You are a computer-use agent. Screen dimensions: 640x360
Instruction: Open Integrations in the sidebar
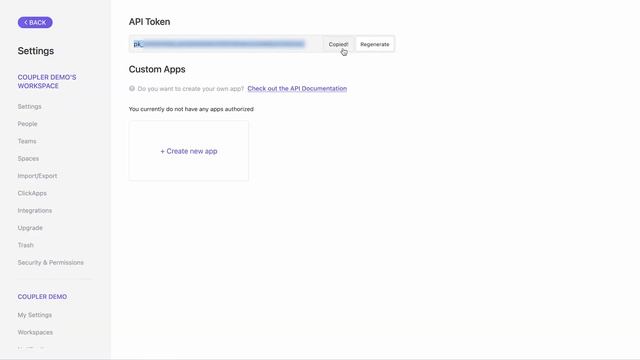click(x=35, y=211)
